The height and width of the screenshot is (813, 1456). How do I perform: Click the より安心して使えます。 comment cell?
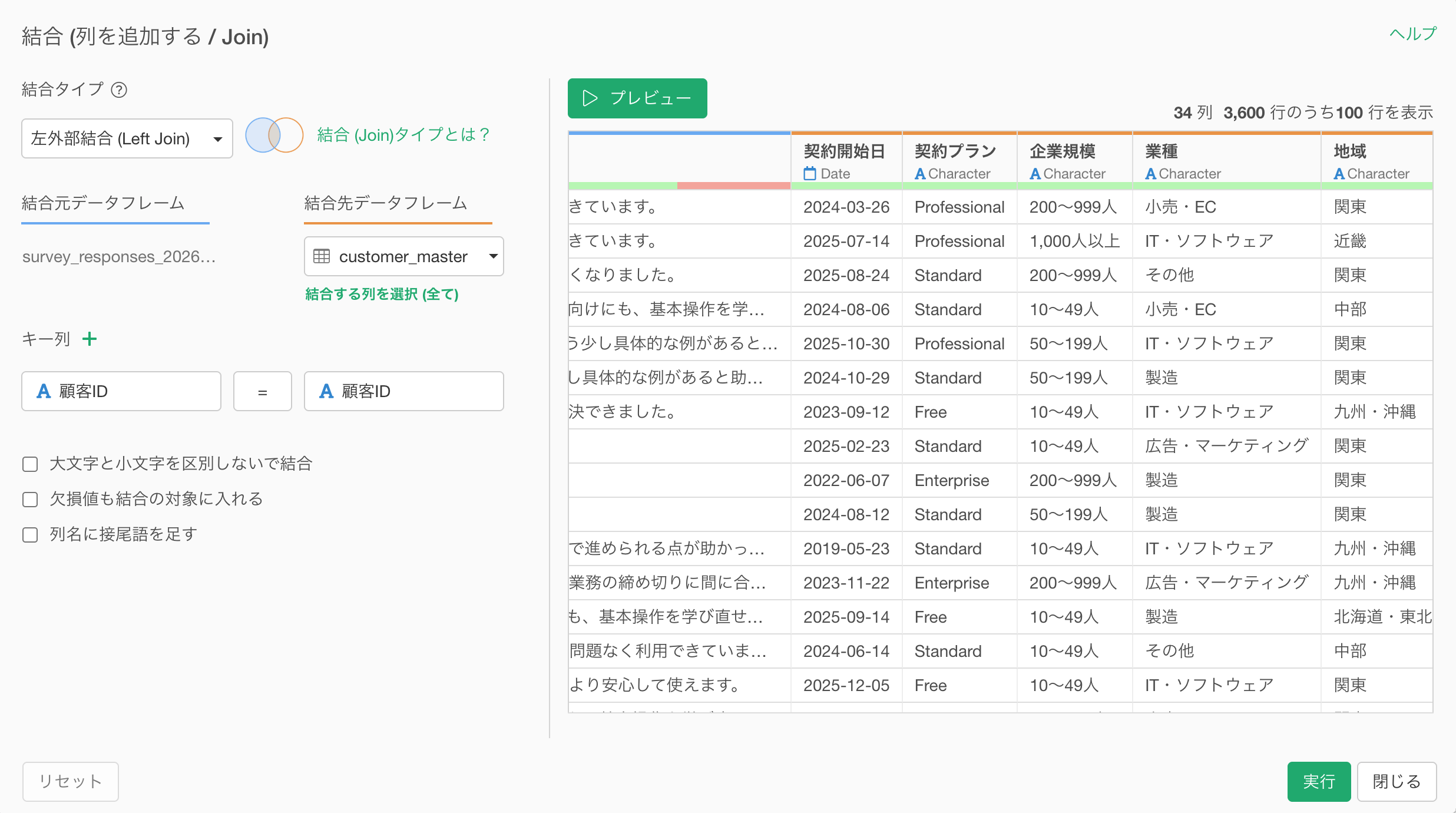point(680,685)
